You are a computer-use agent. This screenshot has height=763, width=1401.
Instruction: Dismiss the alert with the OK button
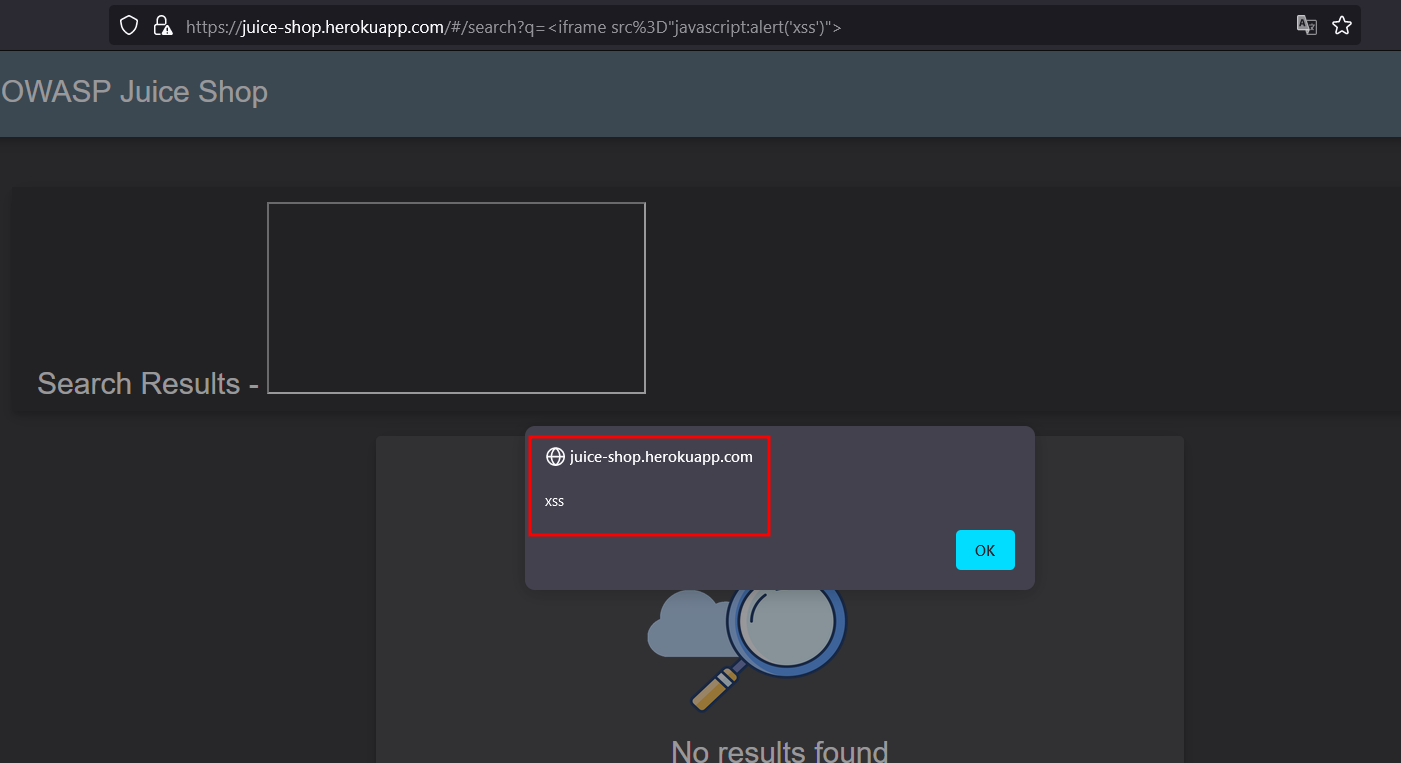pos(985,550)
